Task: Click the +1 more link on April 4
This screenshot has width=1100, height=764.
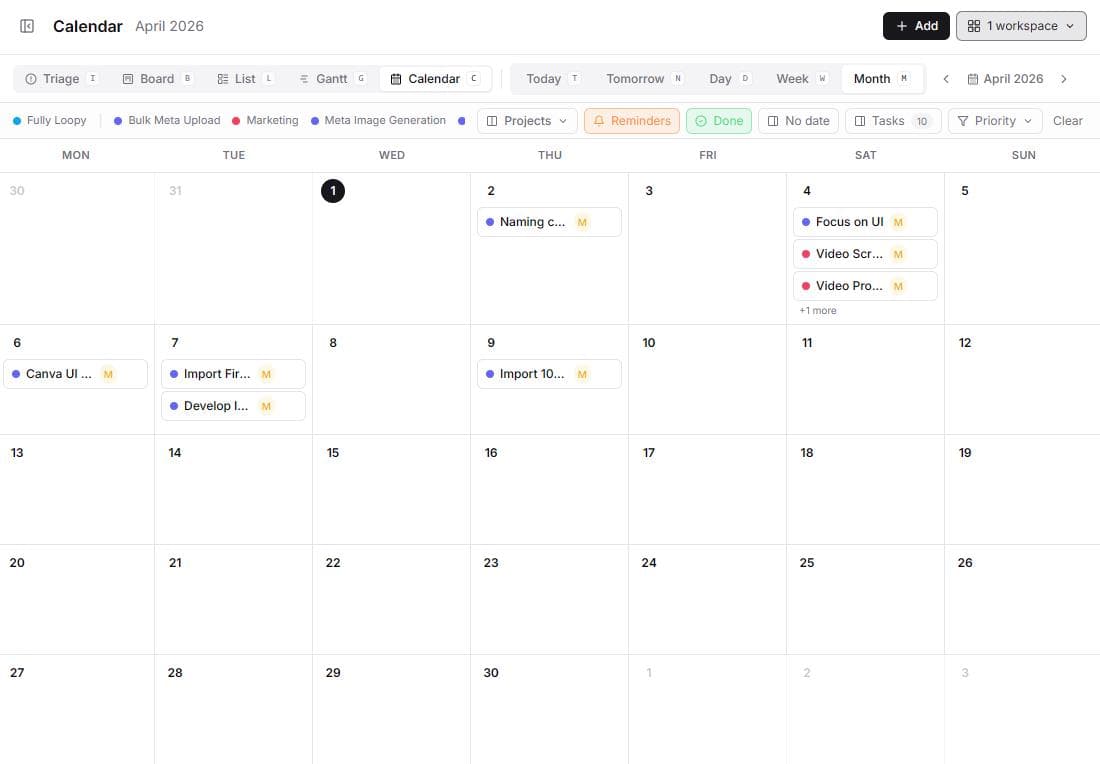Action: tap(817, 310)
